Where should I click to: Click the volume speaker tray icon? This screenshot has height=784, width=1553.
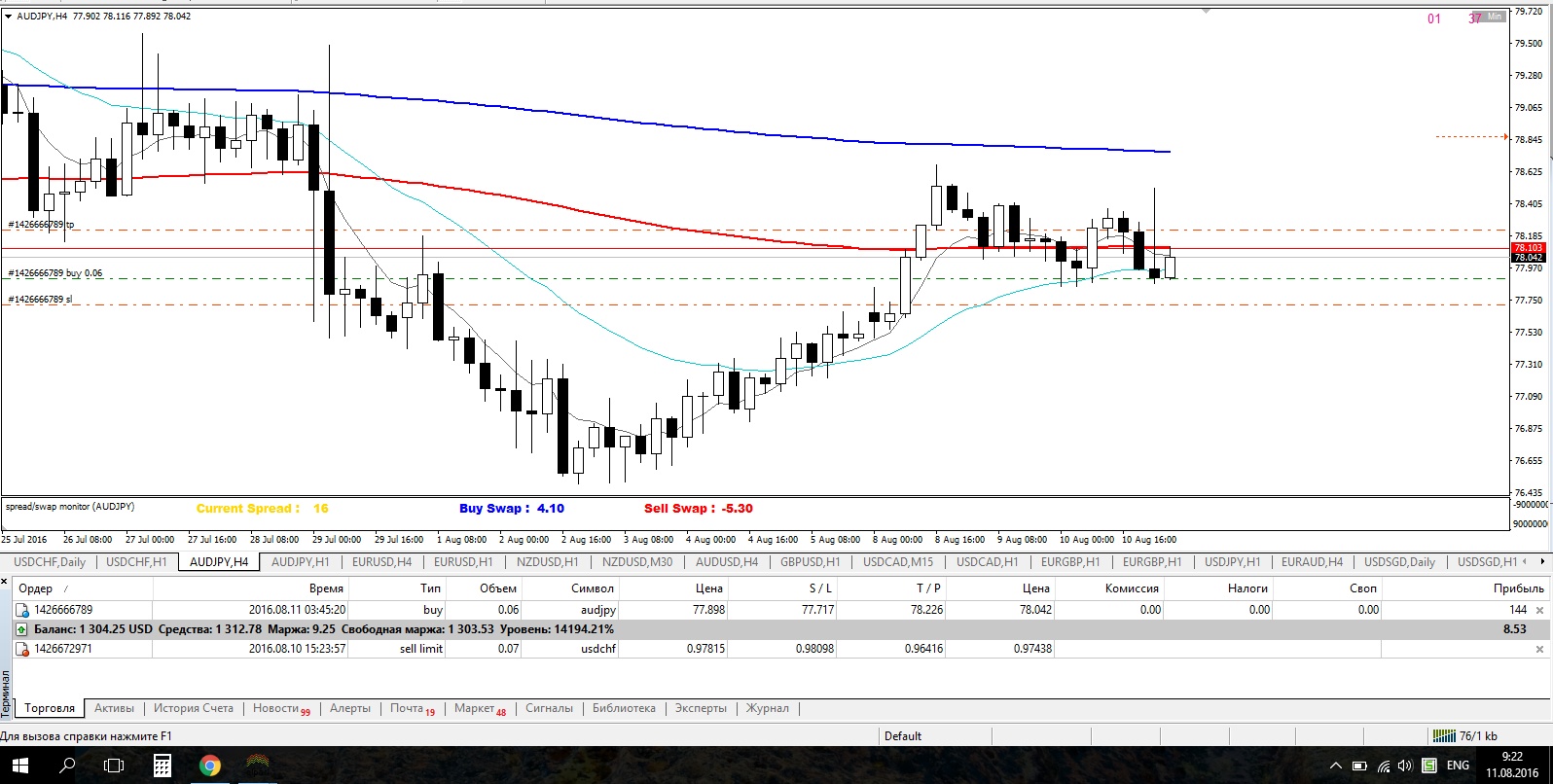[x=1405, y=766]
